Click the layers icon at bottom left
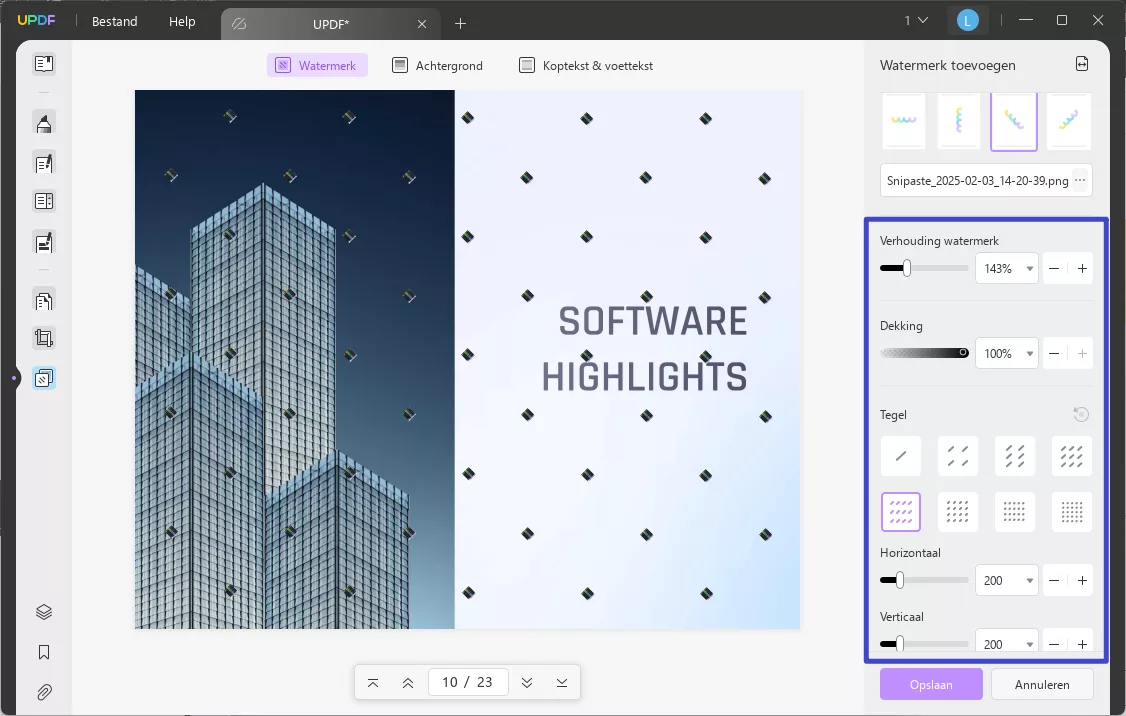Screen dimensions: 1126x716 [43, 612]
